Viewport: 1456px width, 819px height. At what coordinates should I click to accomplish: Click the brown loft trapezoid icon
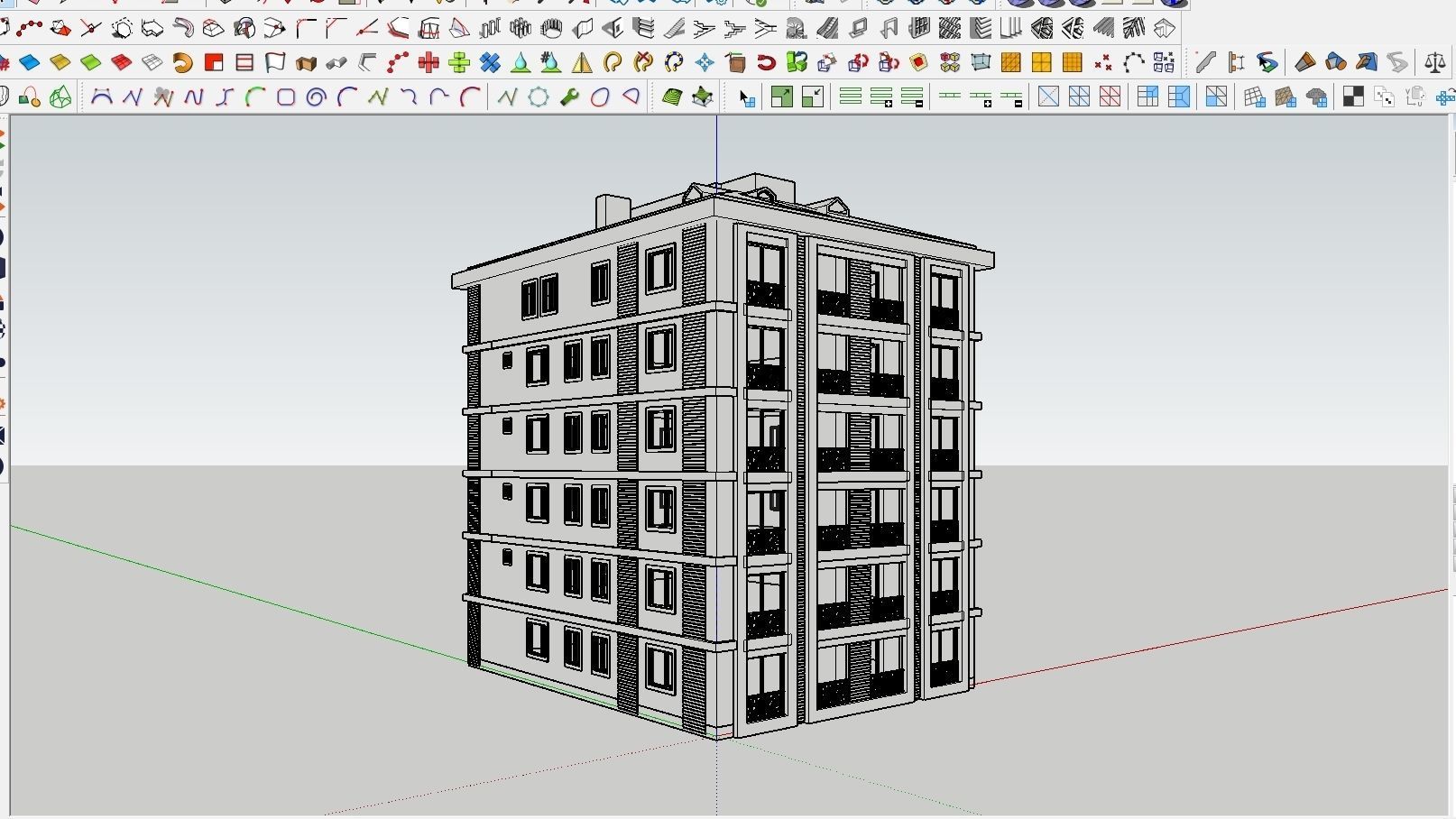(1305, 63)
